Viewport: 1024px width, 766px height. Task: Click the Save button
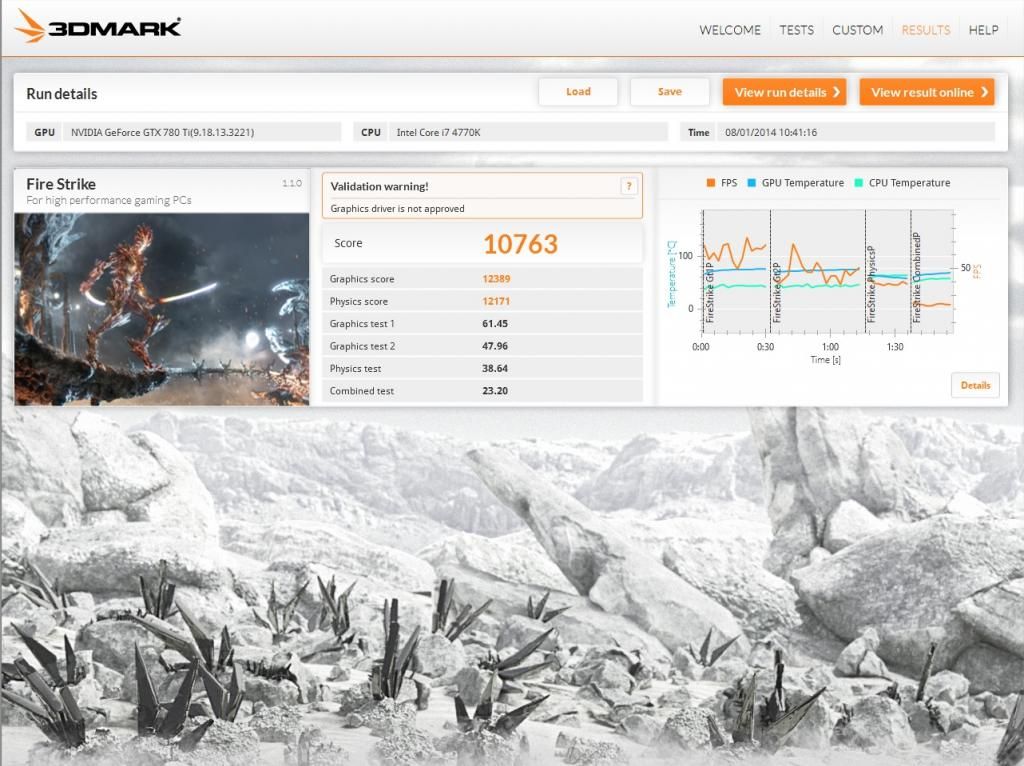(669, 92)
